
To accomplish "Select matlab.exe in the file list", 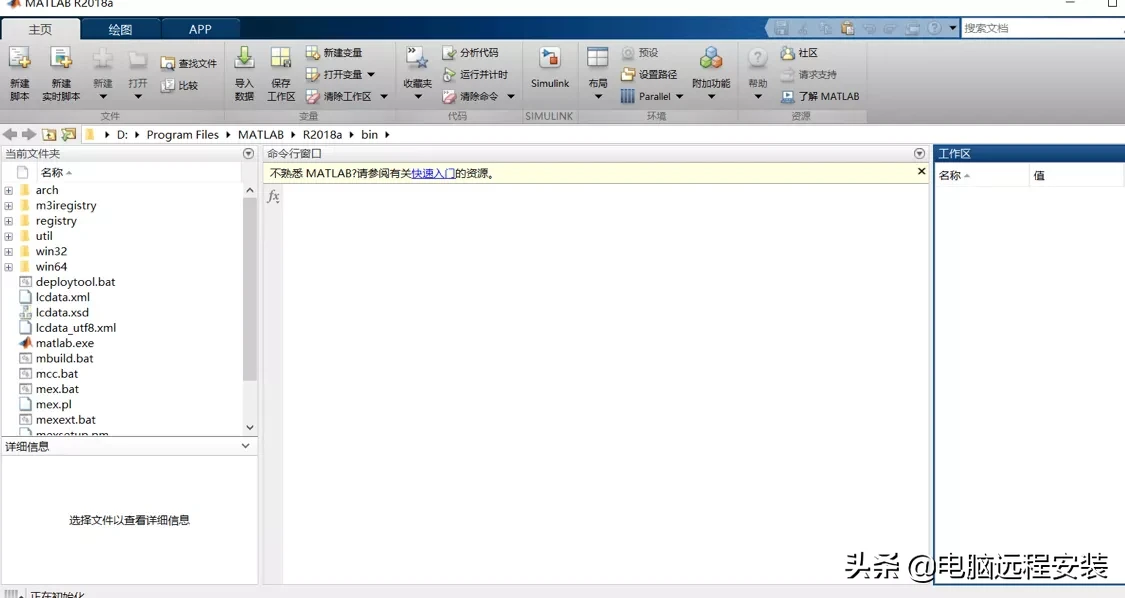I will 65,343.
